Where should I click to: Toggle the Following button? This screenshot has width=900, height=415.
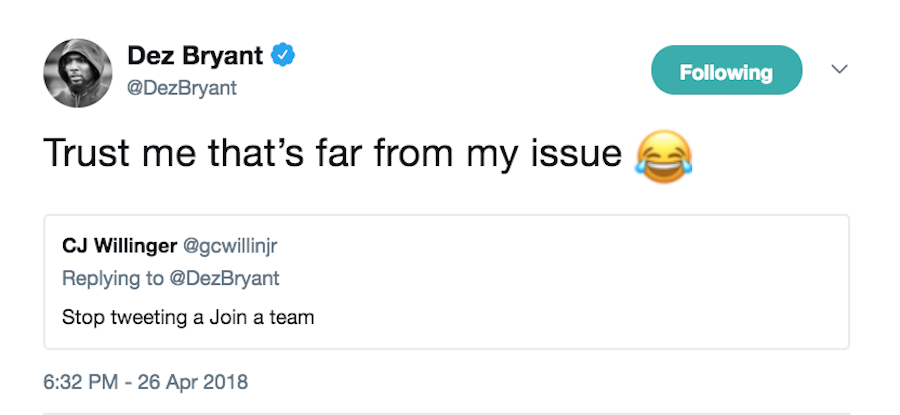pyautogui.click(x=726, y=71)
